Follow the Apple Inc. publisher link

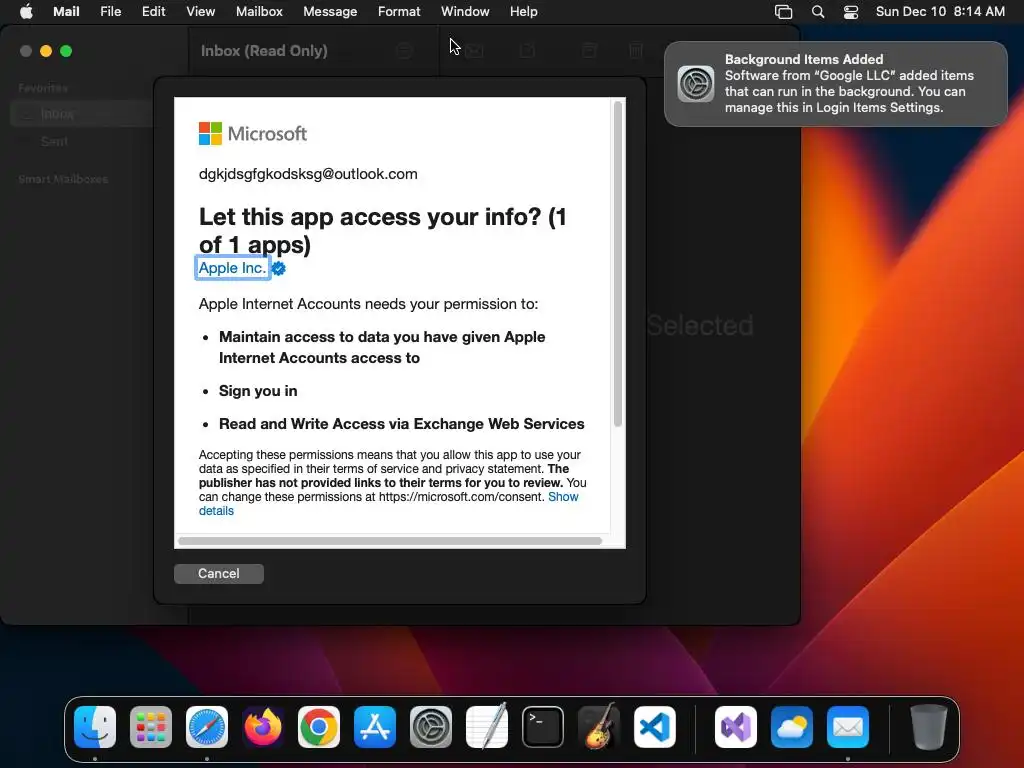[232, 268]
